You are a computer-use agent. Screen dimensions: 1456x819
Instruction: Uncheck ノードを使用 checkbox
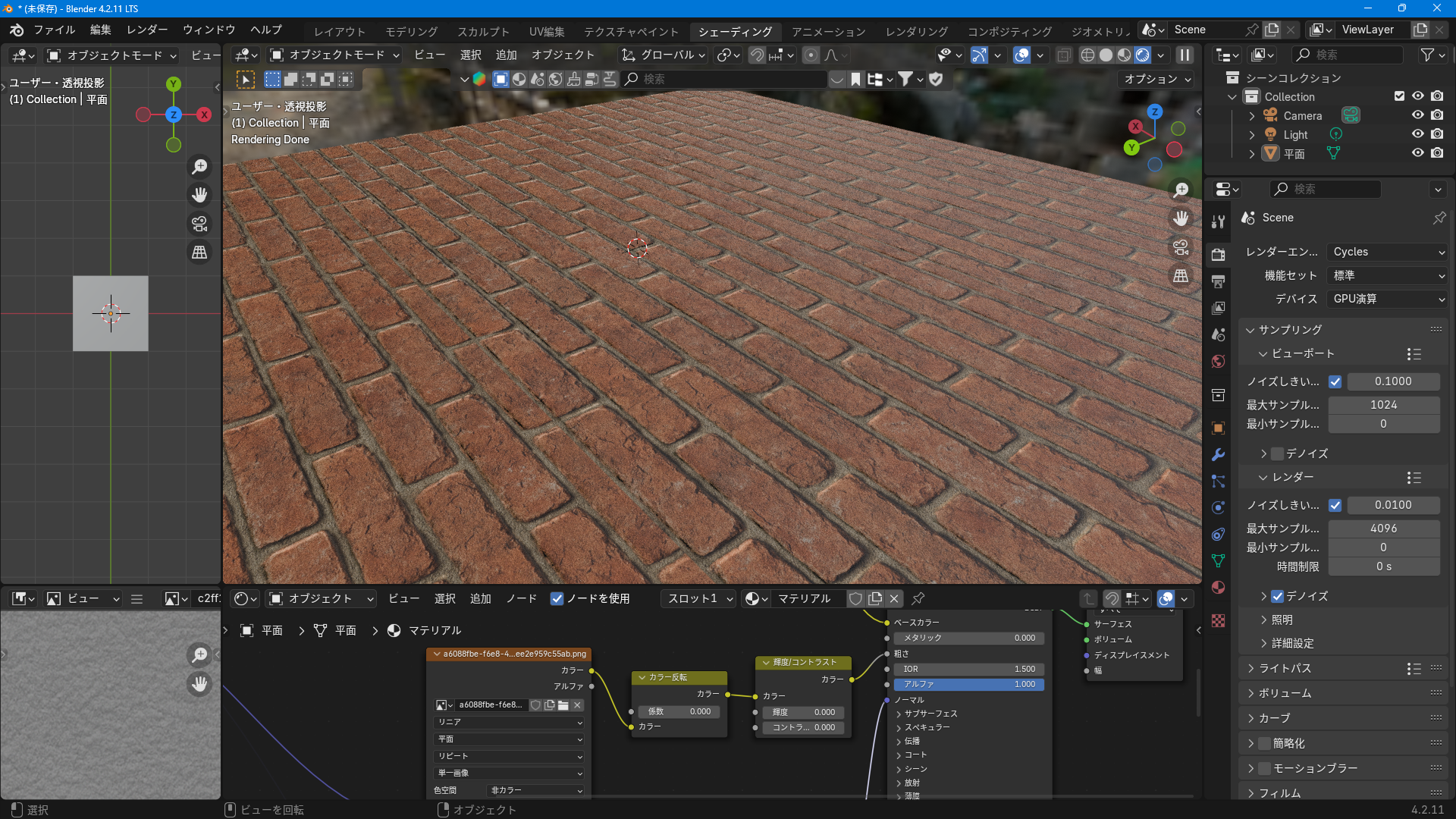(x=557, y=598)
